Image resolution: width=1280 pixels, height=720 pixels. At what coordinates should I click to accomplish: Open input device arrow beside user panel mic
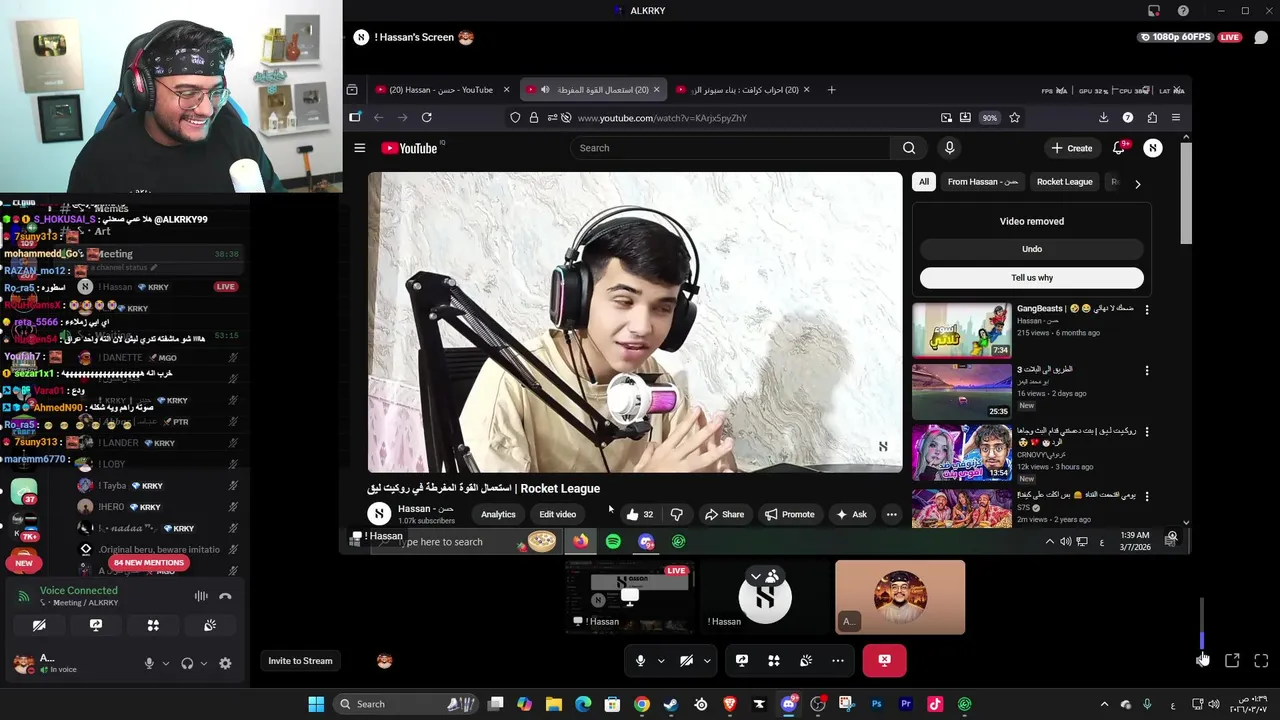click(x=166, y=663)
